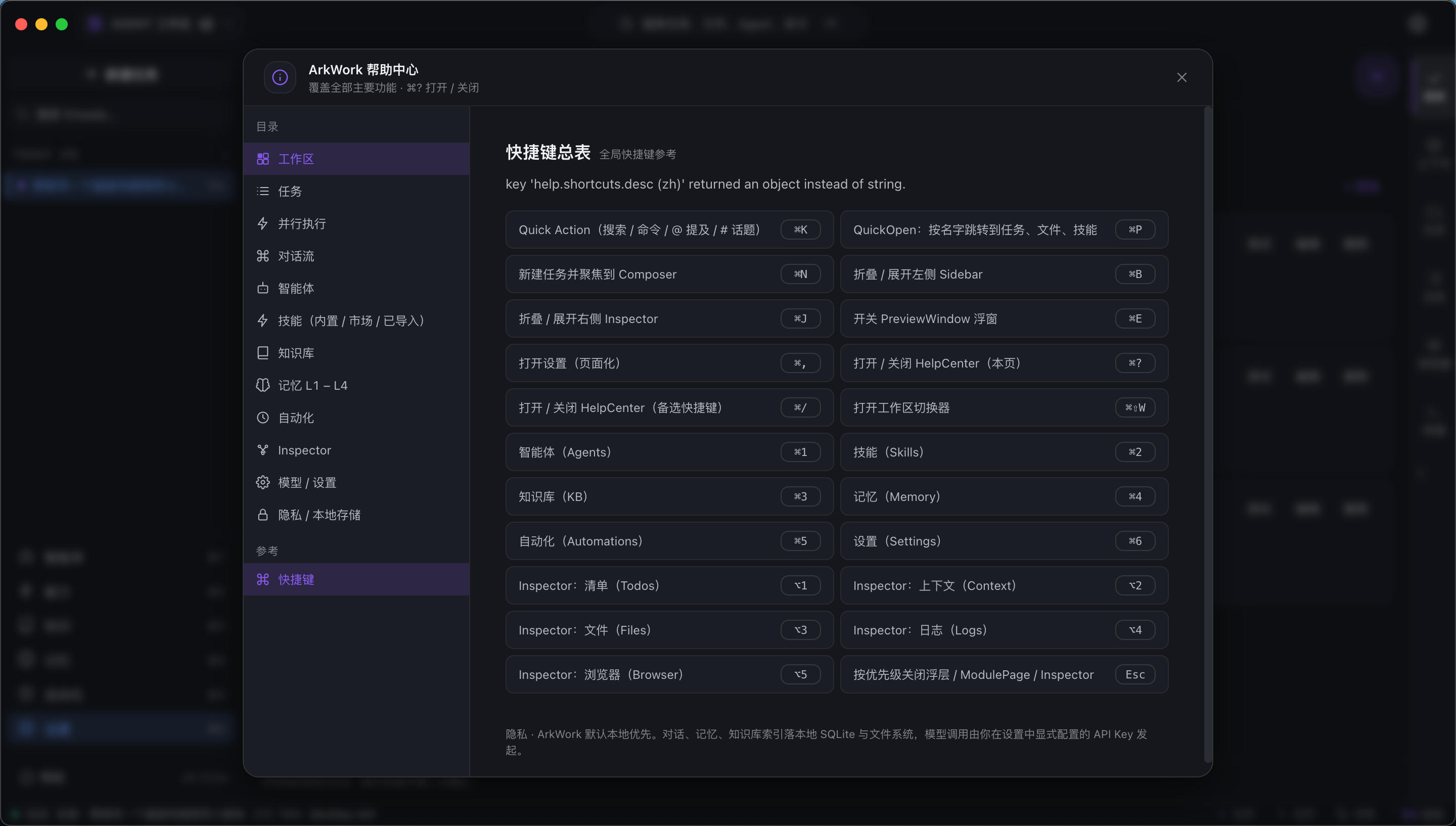Click the help dialog vertical scrollbar
This screenshot has height=826, width=1456.
[1208, 434]
